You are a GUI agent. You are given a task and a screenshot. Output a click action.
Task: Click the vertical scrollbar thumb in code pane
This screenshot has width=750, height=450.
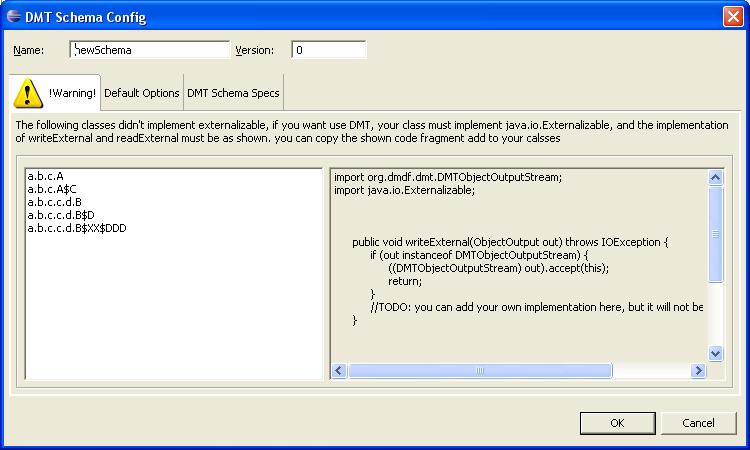click(716, 234)
